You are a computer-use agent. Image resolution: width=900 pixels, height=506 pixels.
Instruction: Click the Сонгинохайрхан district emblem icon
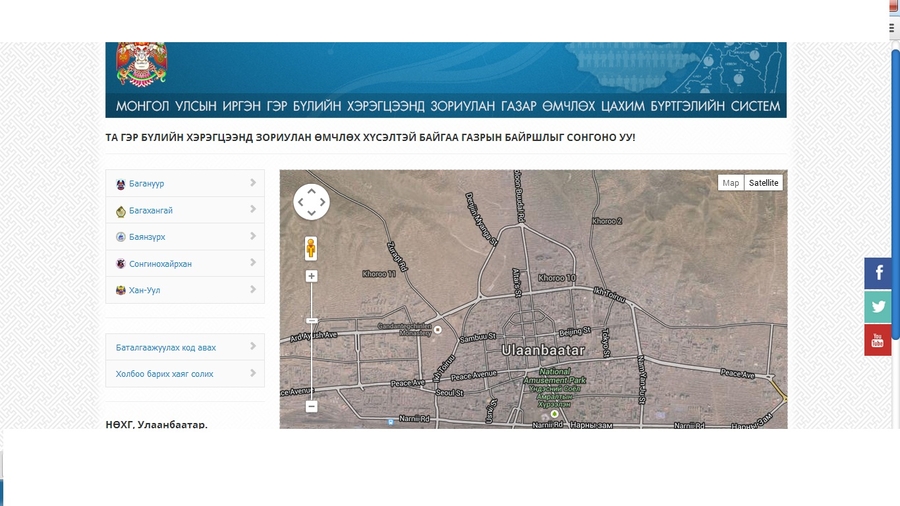pos(121,264)
